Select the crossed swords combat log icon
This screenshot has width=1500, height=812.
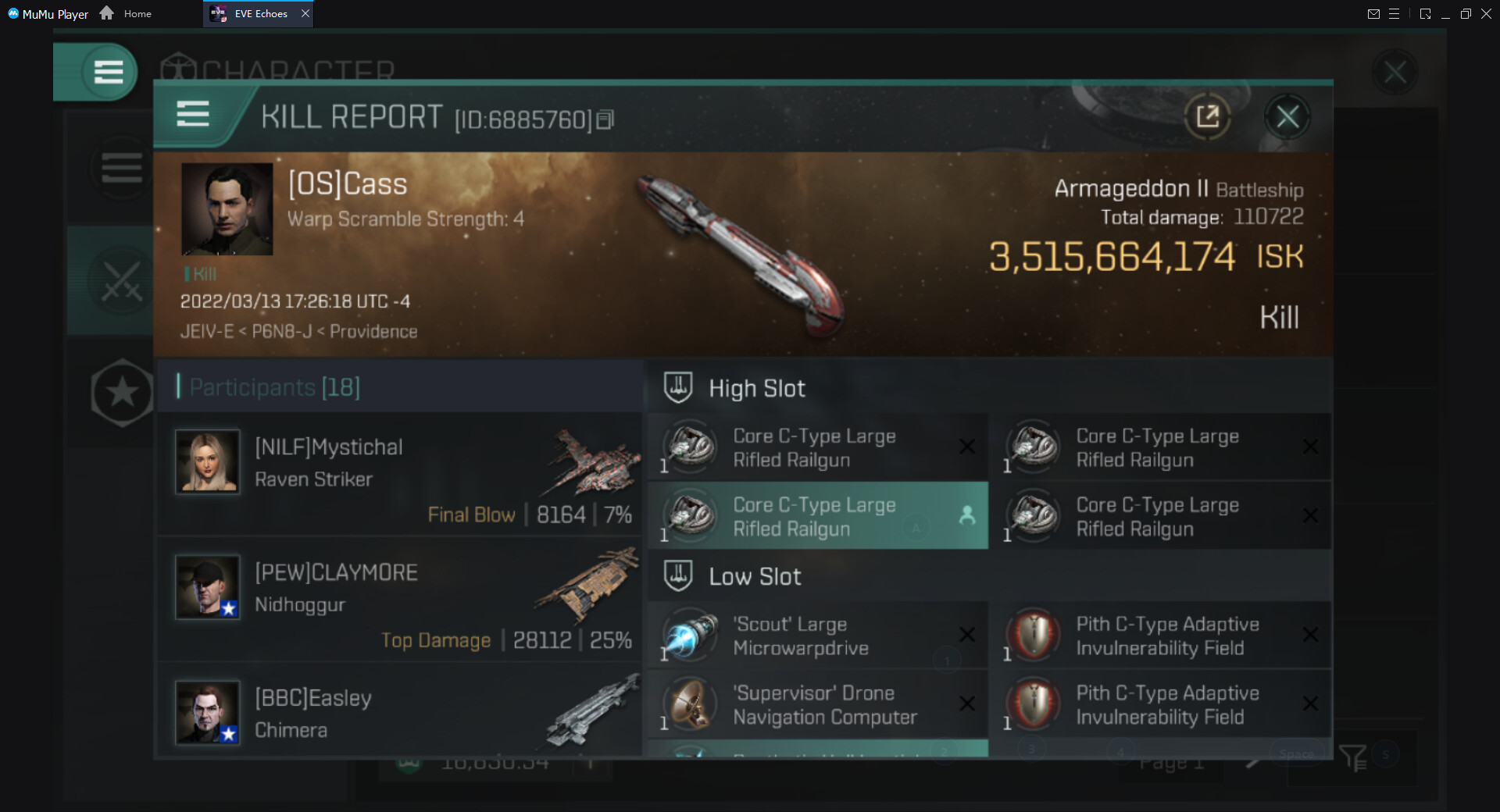[x=122, y=281]
